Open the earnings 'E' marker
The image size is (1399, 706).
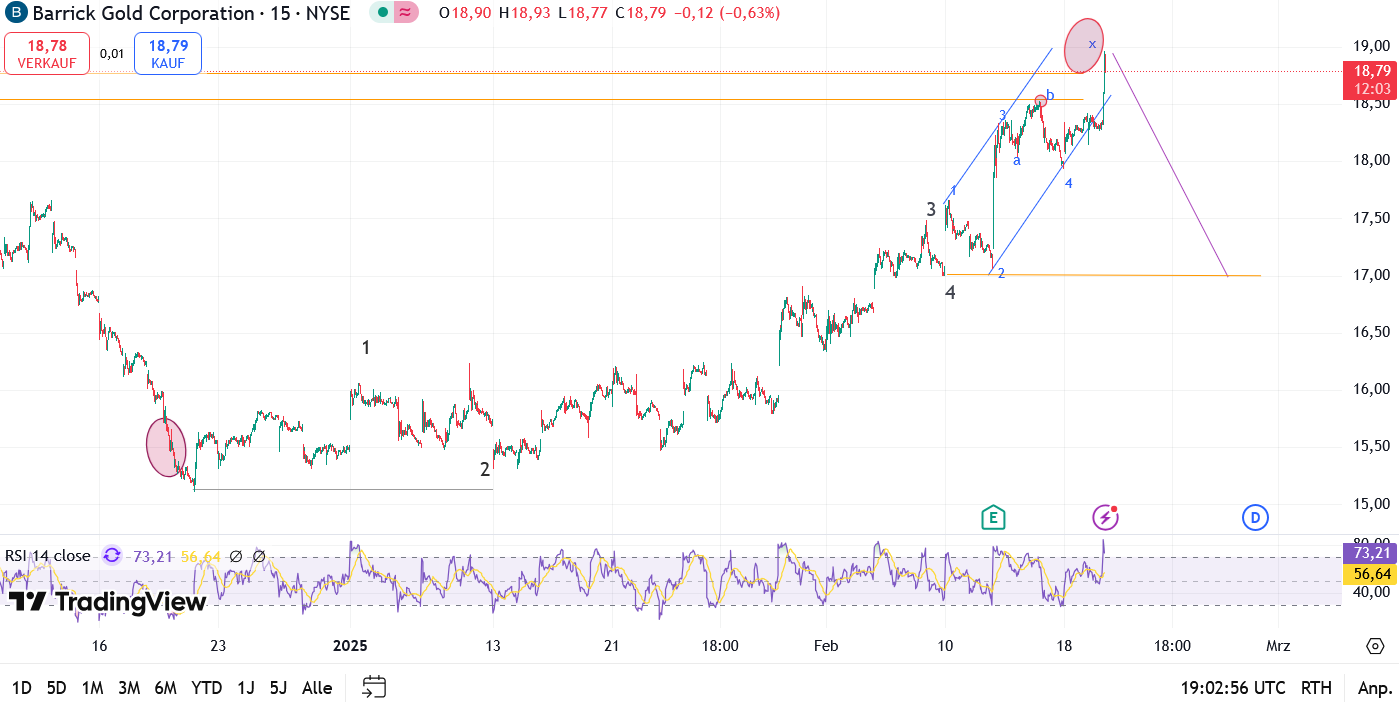click(x=992, y=517)
